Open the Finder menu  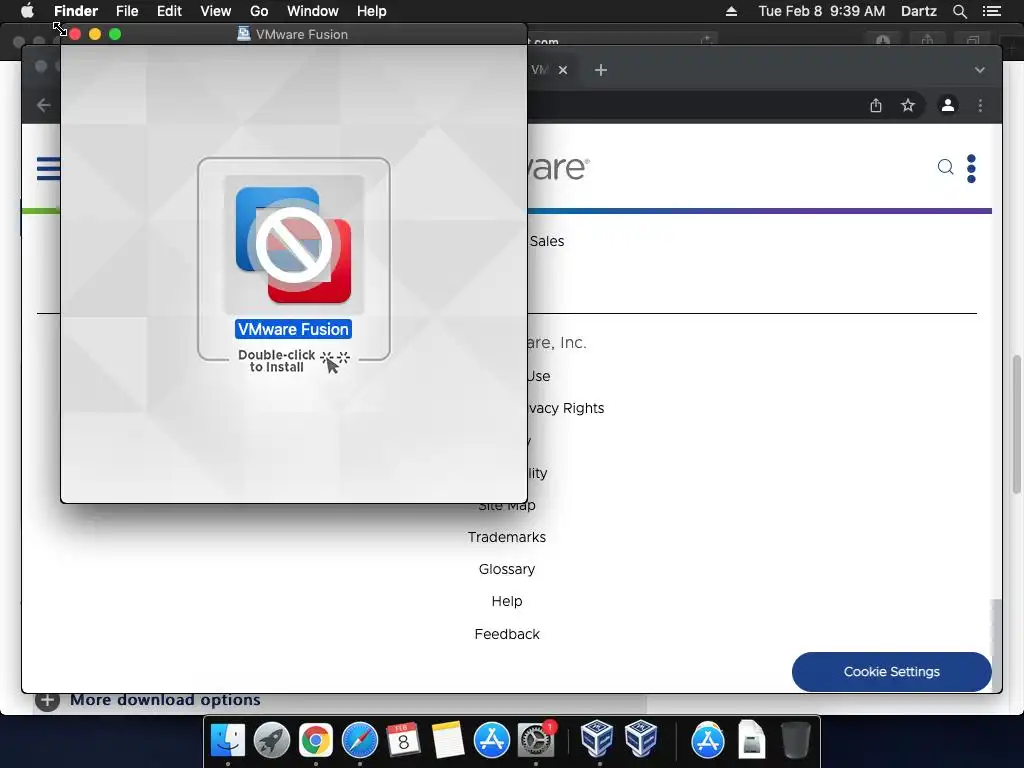(76, 11)
